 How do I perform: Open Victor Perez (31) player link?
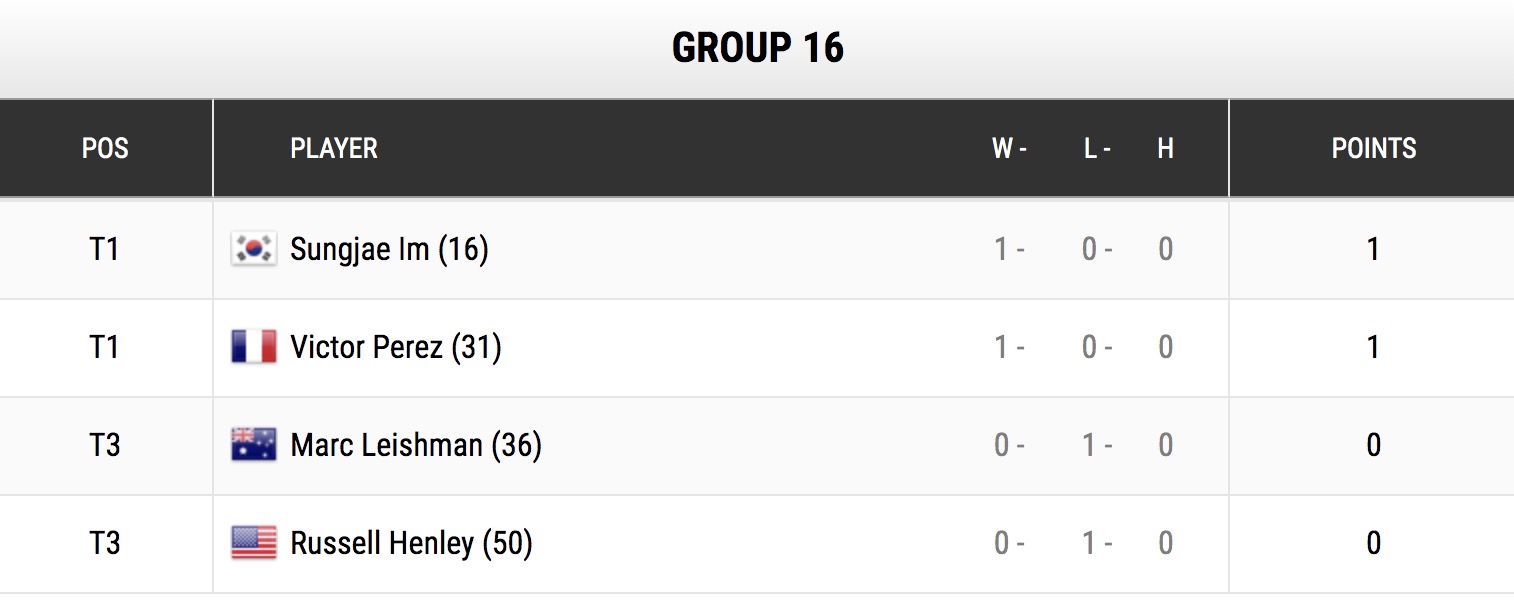click(396, 347)
